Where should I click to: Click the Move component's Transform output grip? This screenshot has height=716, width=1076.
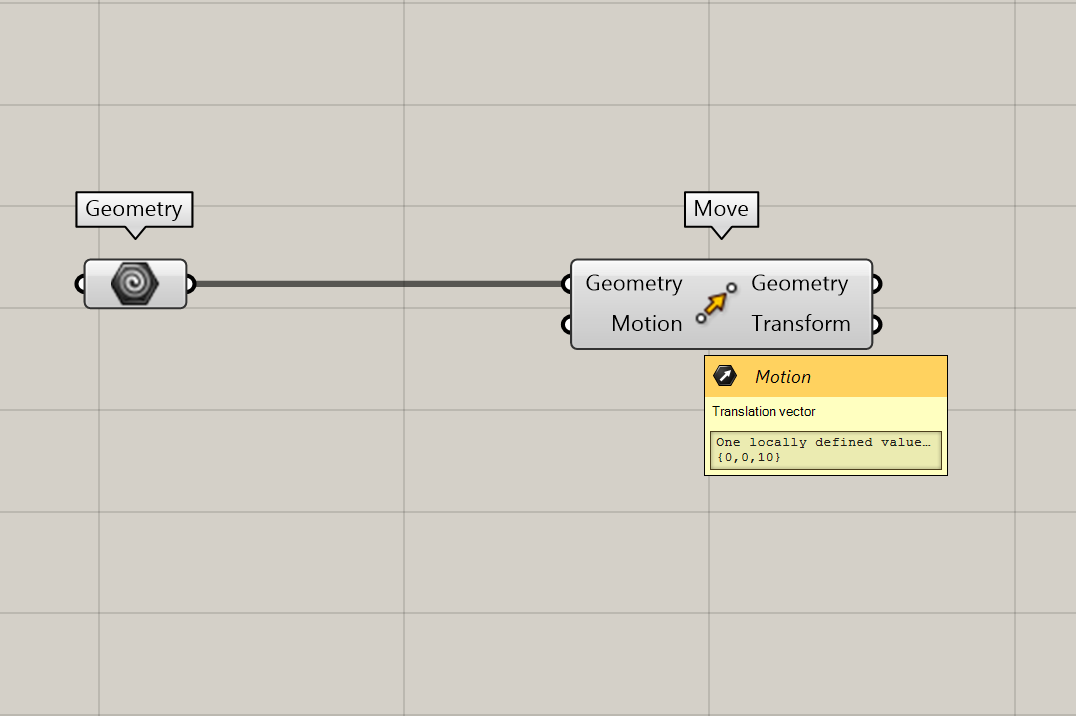[x=876, y=324]
